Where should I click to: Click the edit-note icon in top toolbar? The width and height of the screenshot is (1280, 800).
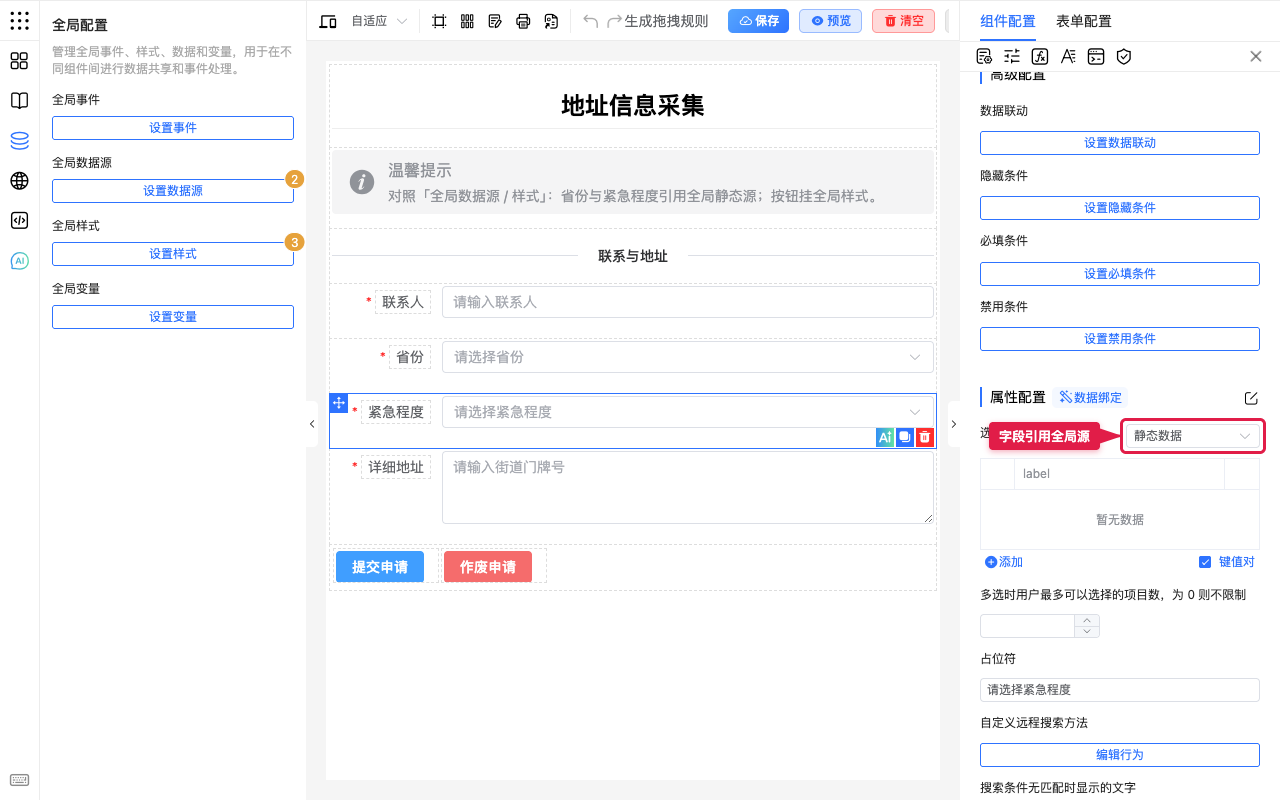tap(495, 21)
